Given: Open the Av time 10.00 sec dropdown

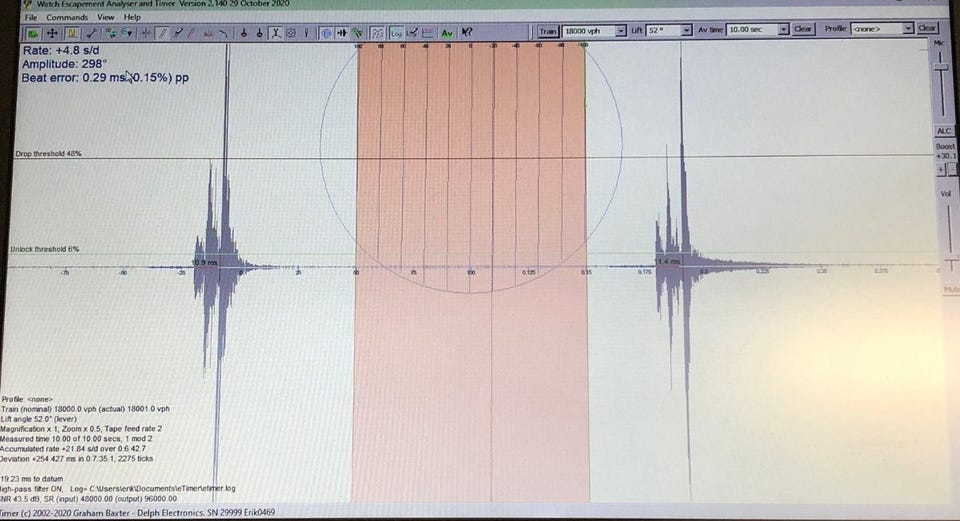Looking at the screenshot, I should [x=783, y=29].
